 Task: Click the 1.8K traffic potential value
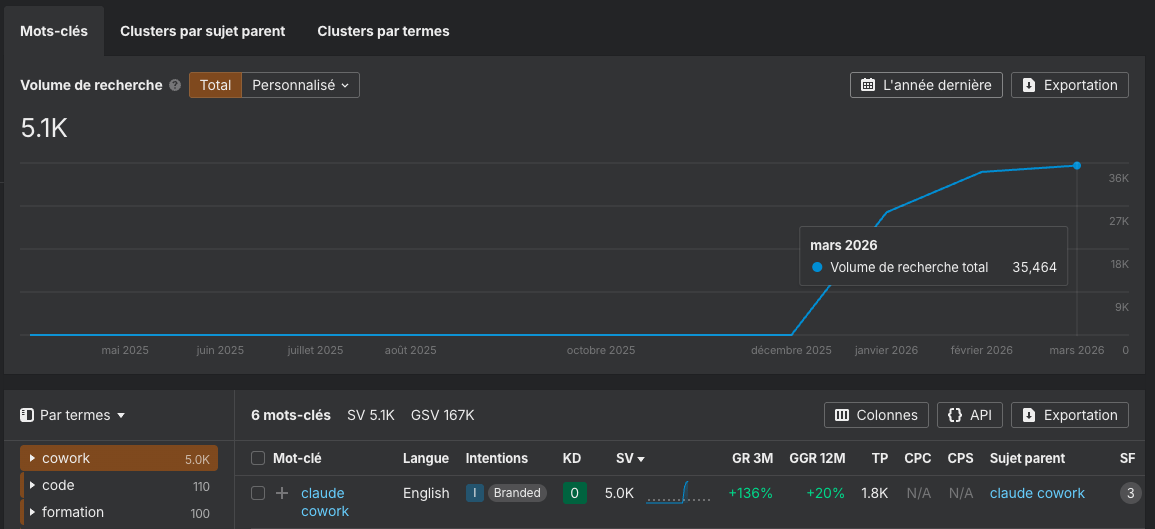pyautogui.click(x=874, y=493)
